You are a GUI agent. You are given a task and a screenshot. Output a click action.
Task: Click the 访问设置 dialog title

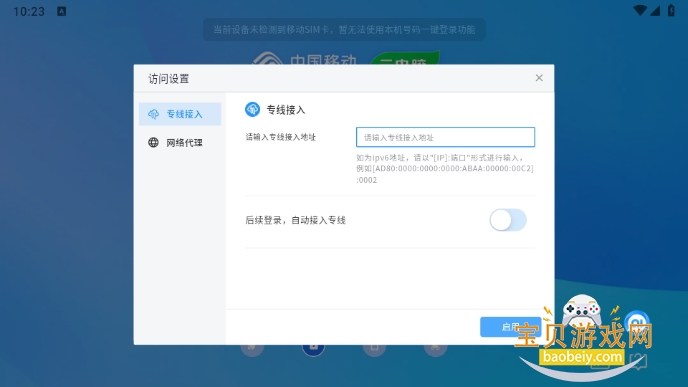pyautogui.click(x=168, y=79)
